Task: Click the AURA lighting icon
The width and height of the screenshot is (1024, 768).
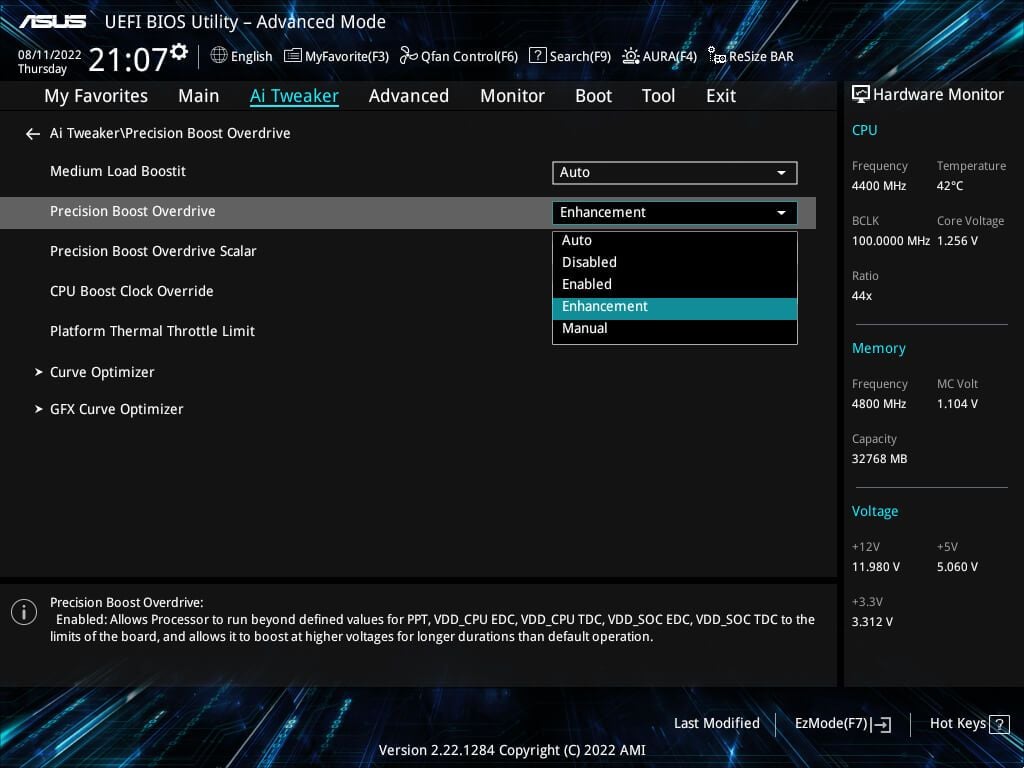Action: pos(630,56)
